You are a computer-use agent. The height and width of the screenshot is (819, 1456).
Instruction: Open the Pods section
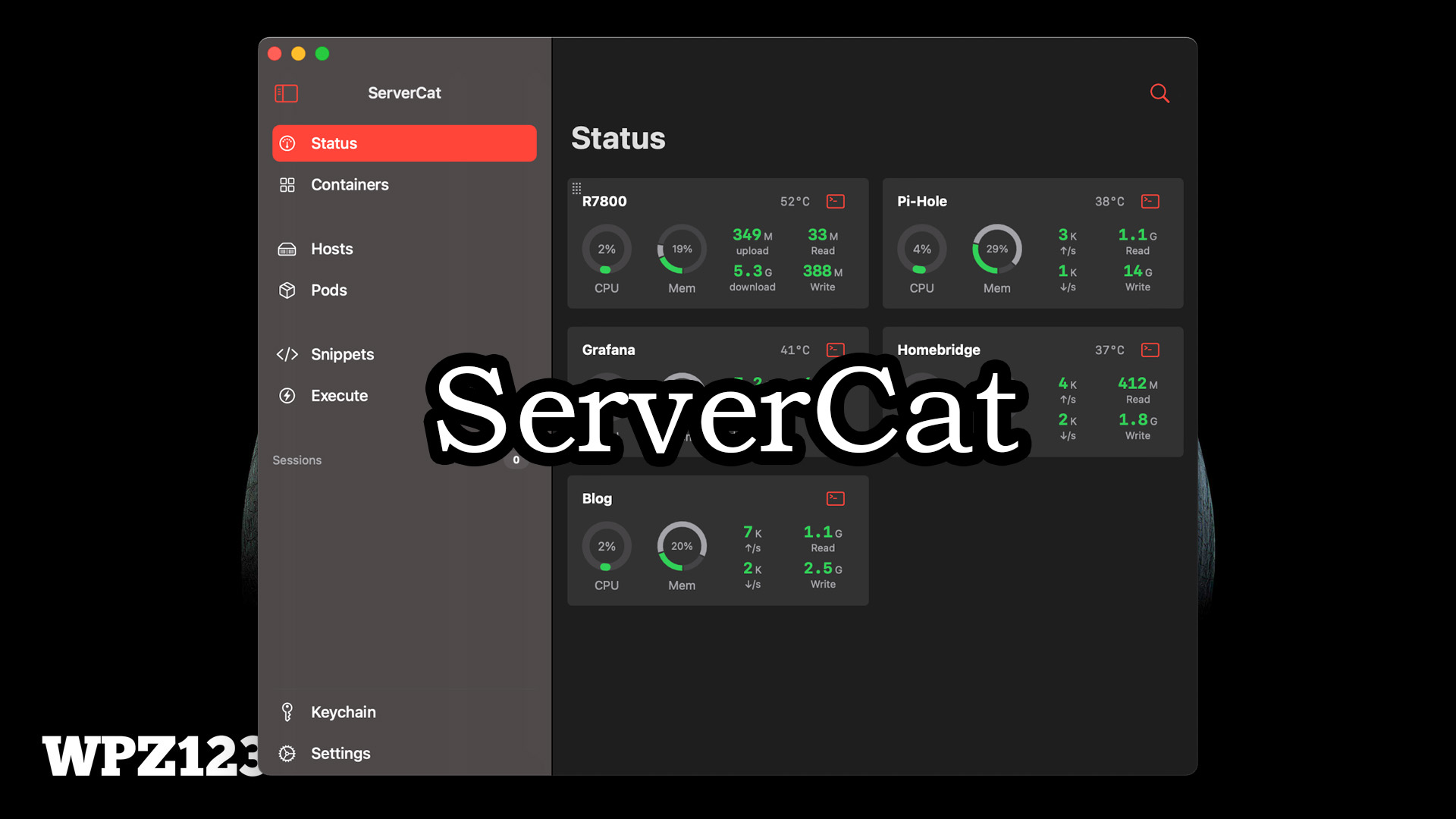coord(404,290)
